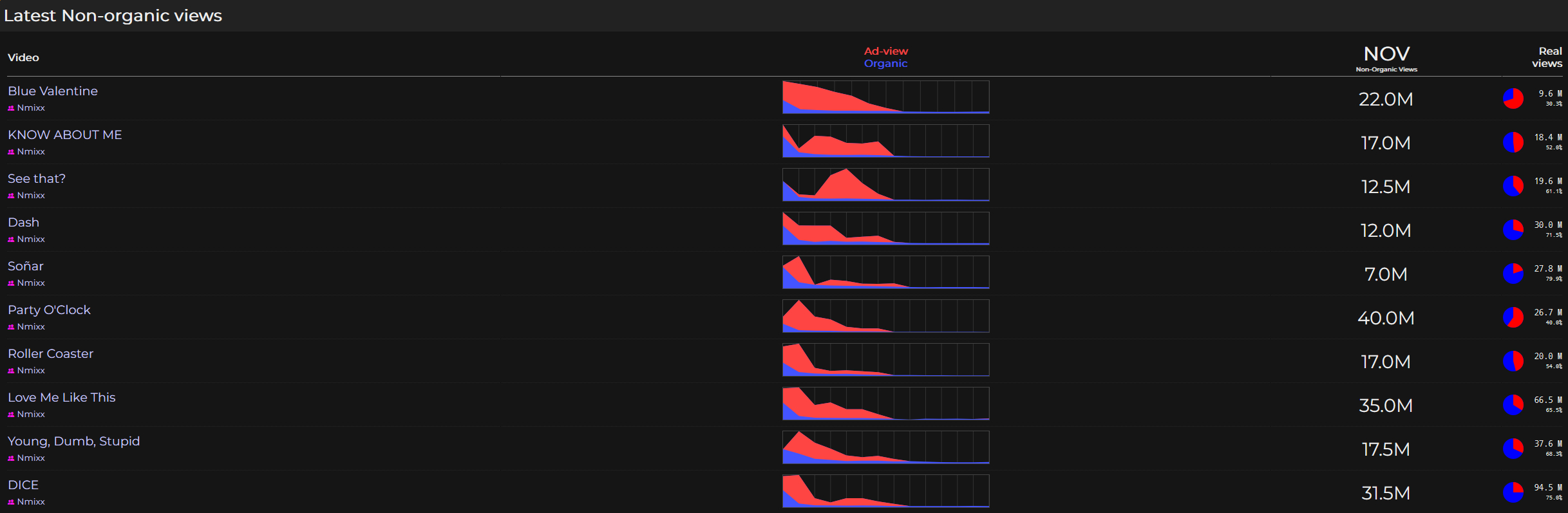This screenshot has width=1568, height=513.
Task: Click the group icon under Party O'Clock
Action: click(x=11, y=327)
